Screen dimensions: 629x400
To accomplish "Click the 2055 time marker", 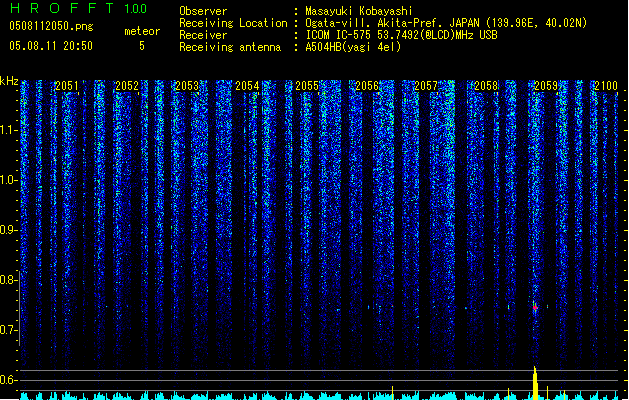I will pos(307,85).
